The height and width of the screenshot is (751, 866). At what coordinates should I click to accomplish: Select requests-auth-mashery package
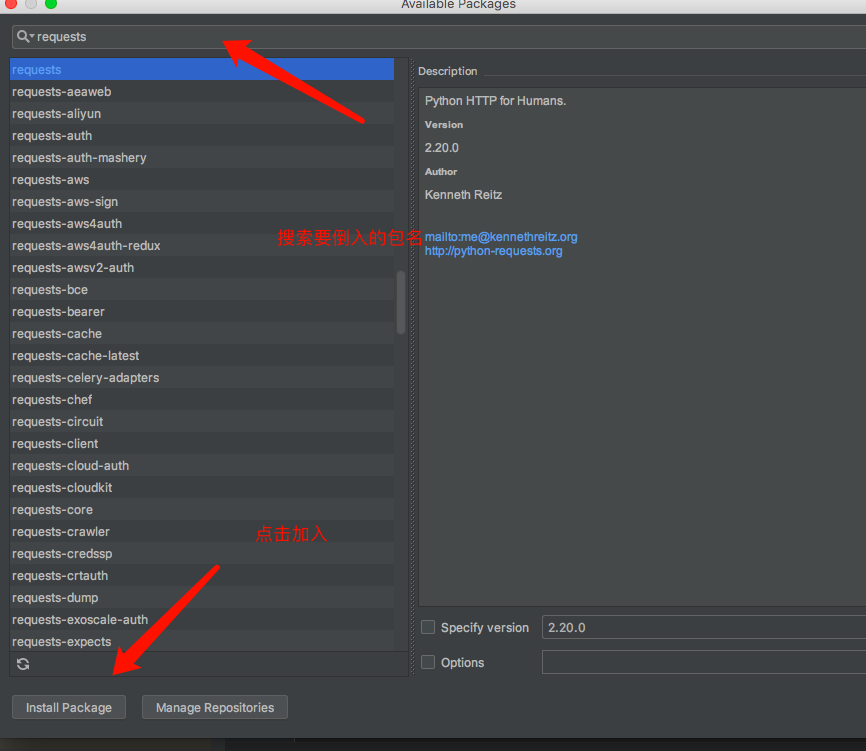[x=202, y=158]
